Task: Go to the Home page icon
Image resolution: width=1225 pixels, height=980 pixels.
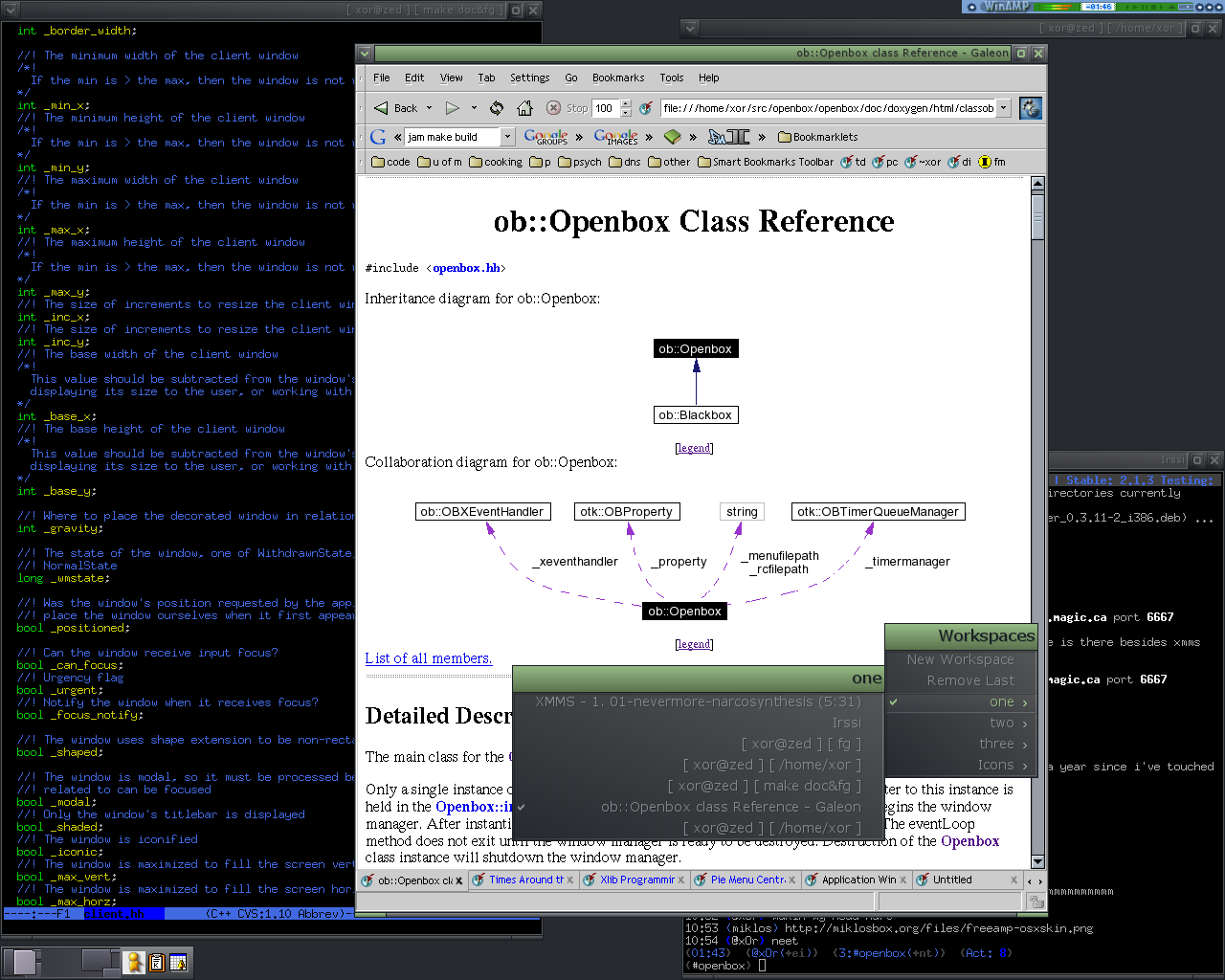Action: [524, 108]
